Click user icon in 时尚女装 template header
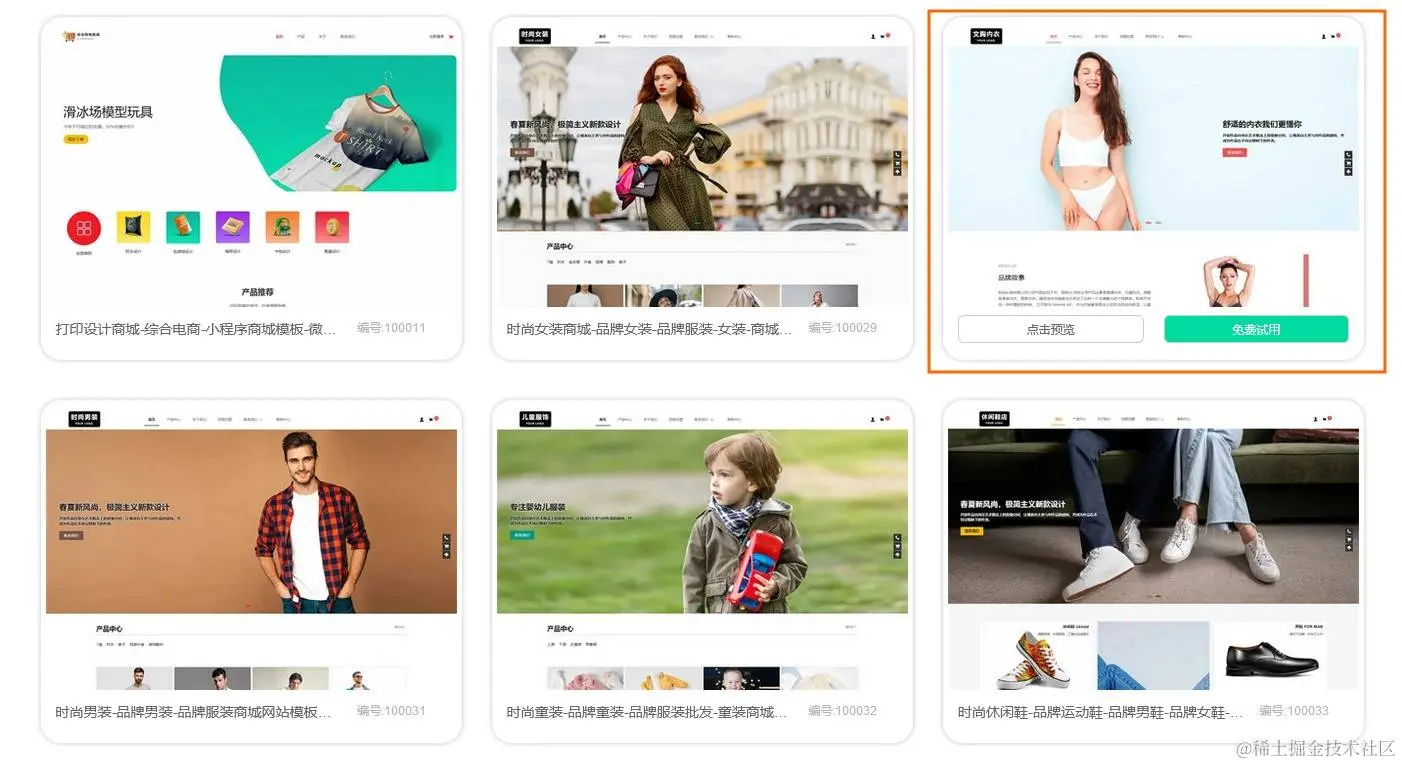The height and width of the screenshot is (765, 1402). pos(873,37)
